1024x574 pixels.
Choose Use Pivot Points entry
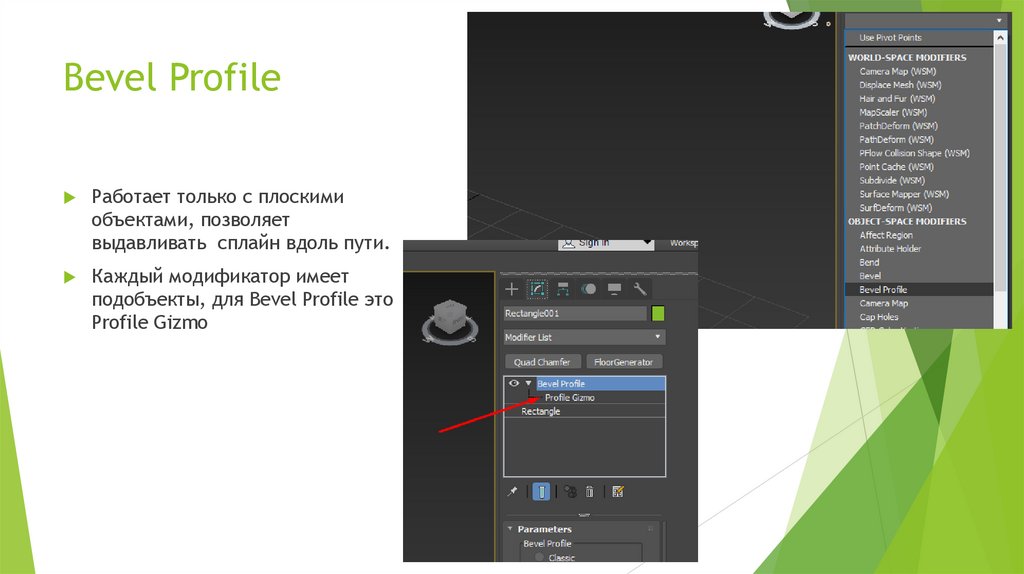890,38
